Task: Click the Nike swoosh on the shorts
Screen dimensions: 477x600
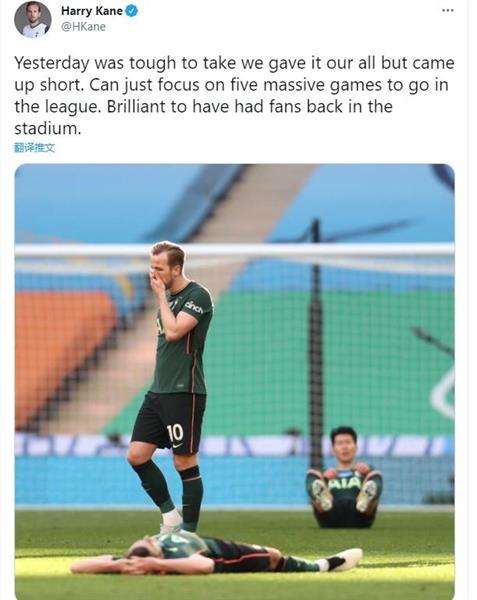Action: (177, 445)
